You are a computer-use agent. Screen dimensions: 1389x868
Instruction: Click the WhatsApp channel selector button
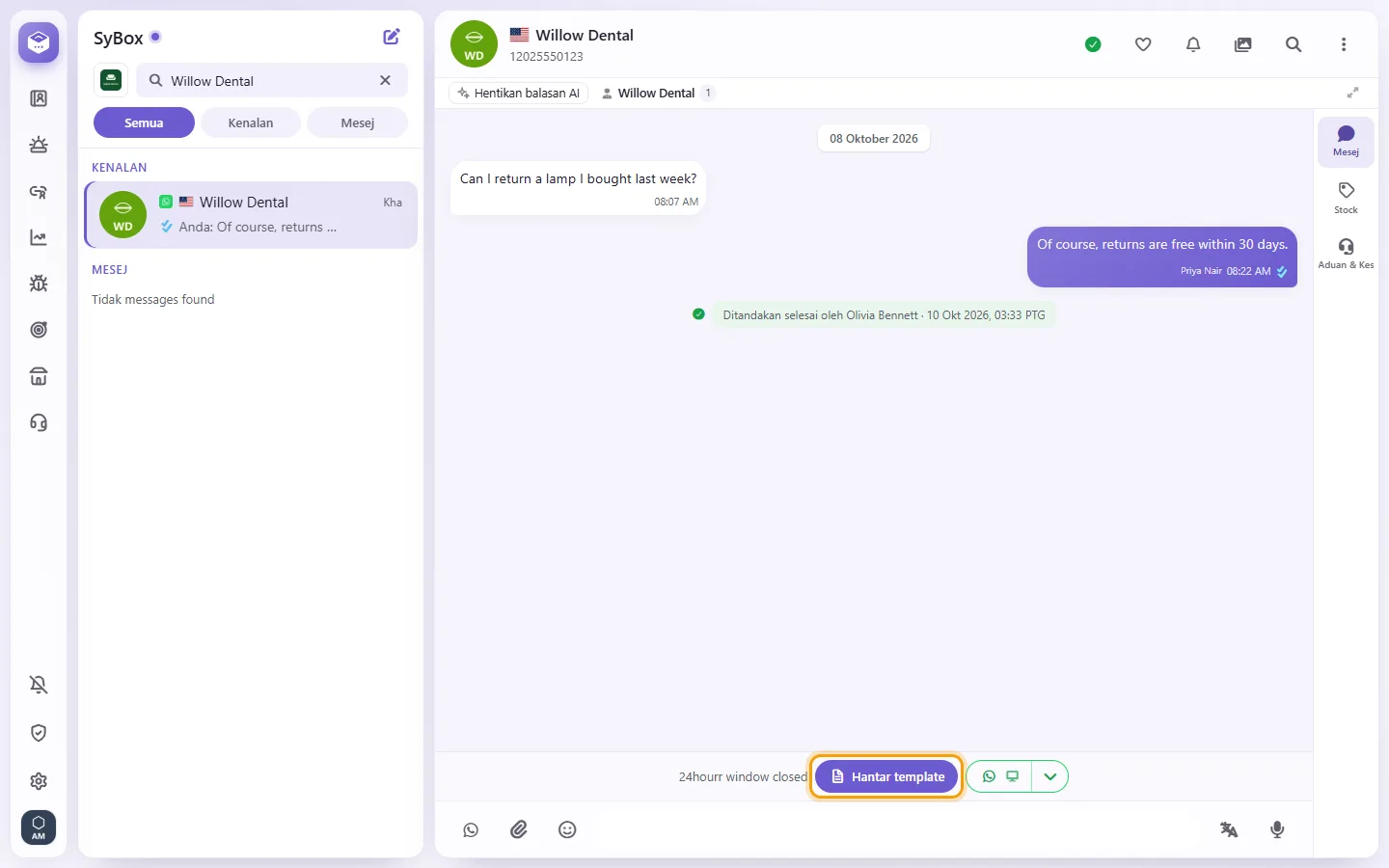(999, 776)
